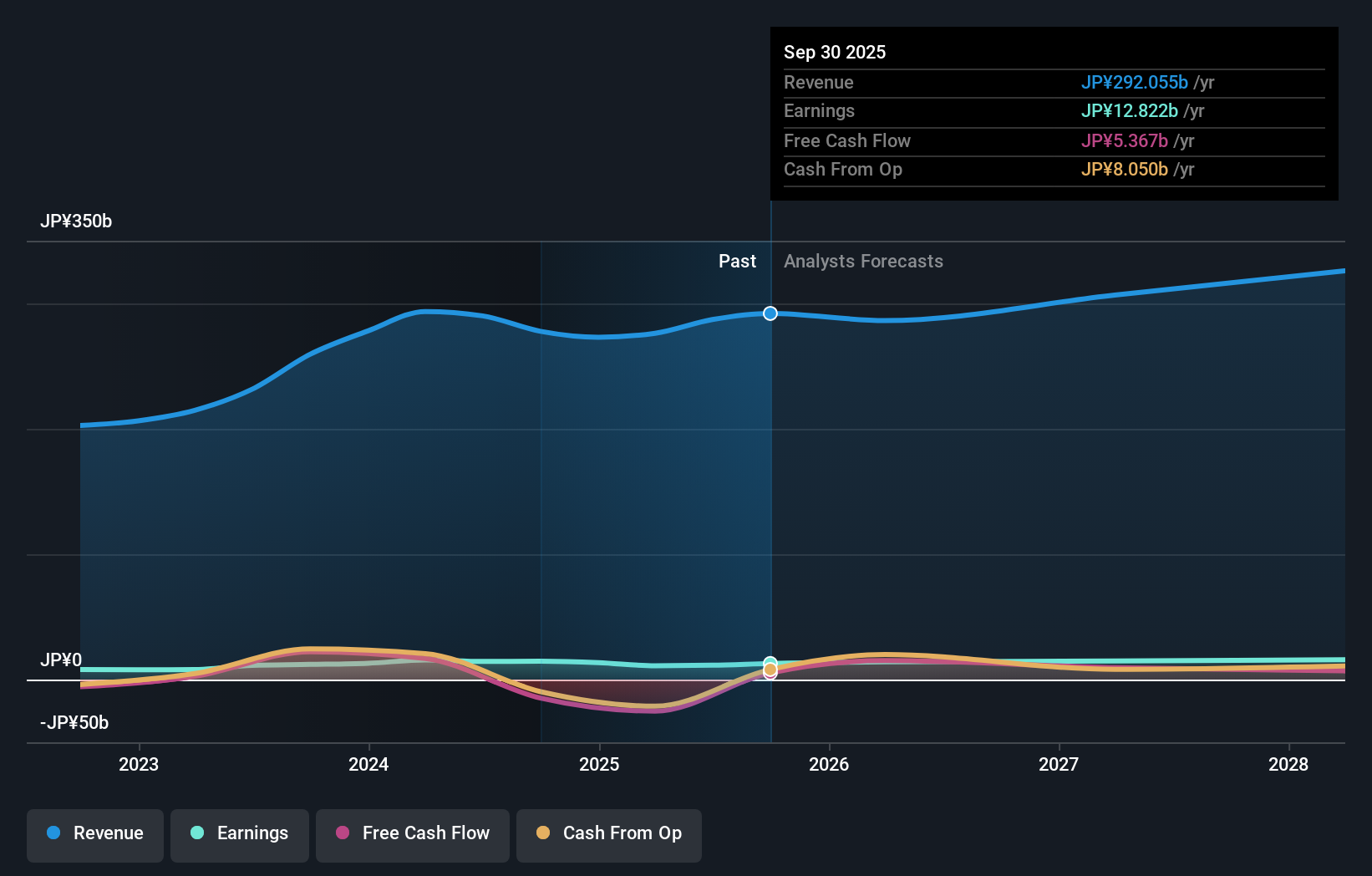This screenshot has height=876, width=1372.
Task: Click the JP¥350b axis label
Action: [76, 221]
